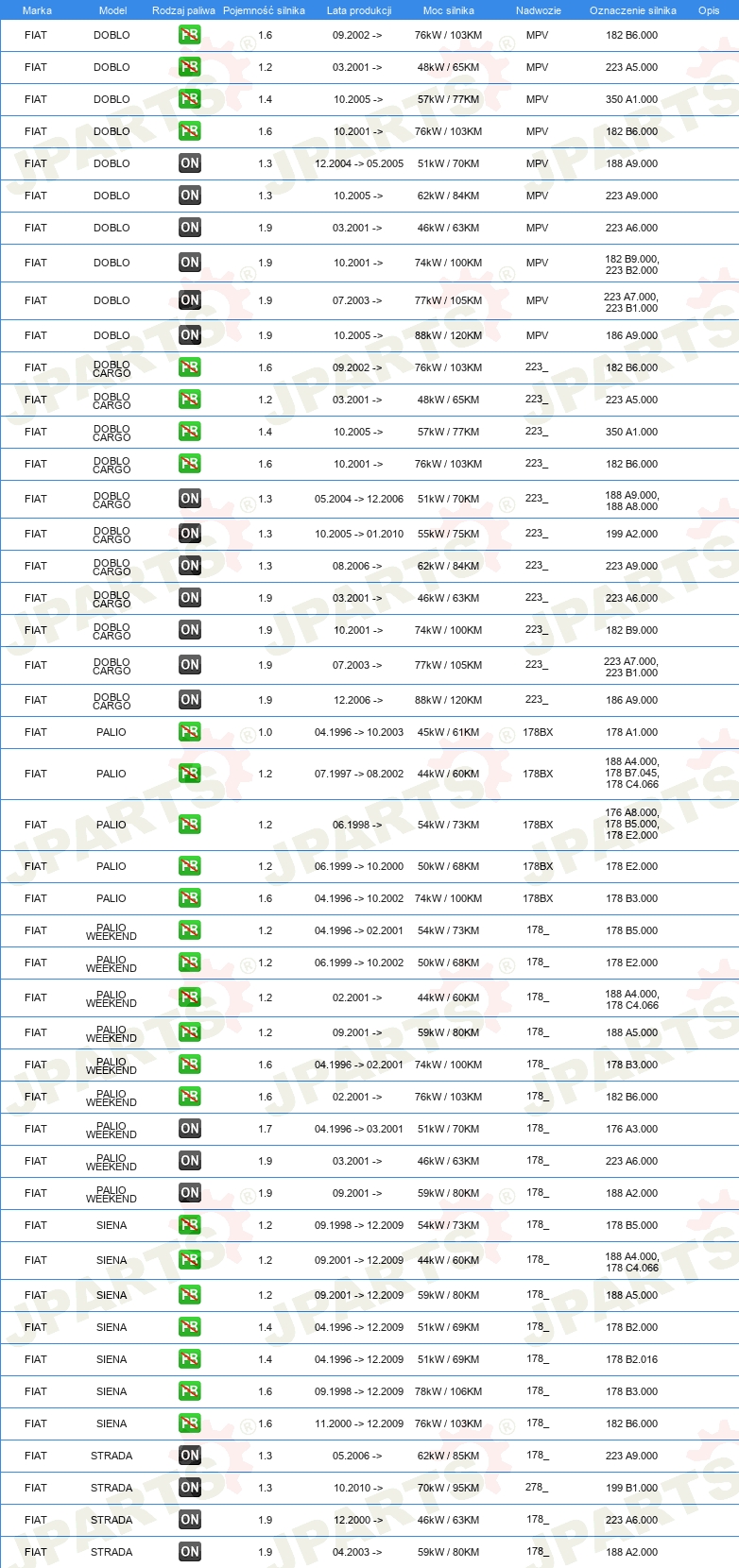Screen dimensions: 739x1568
Task: Click the Siena 1.6 date range 09.1998 -> 12.2009
Action: pos(359,1391)
